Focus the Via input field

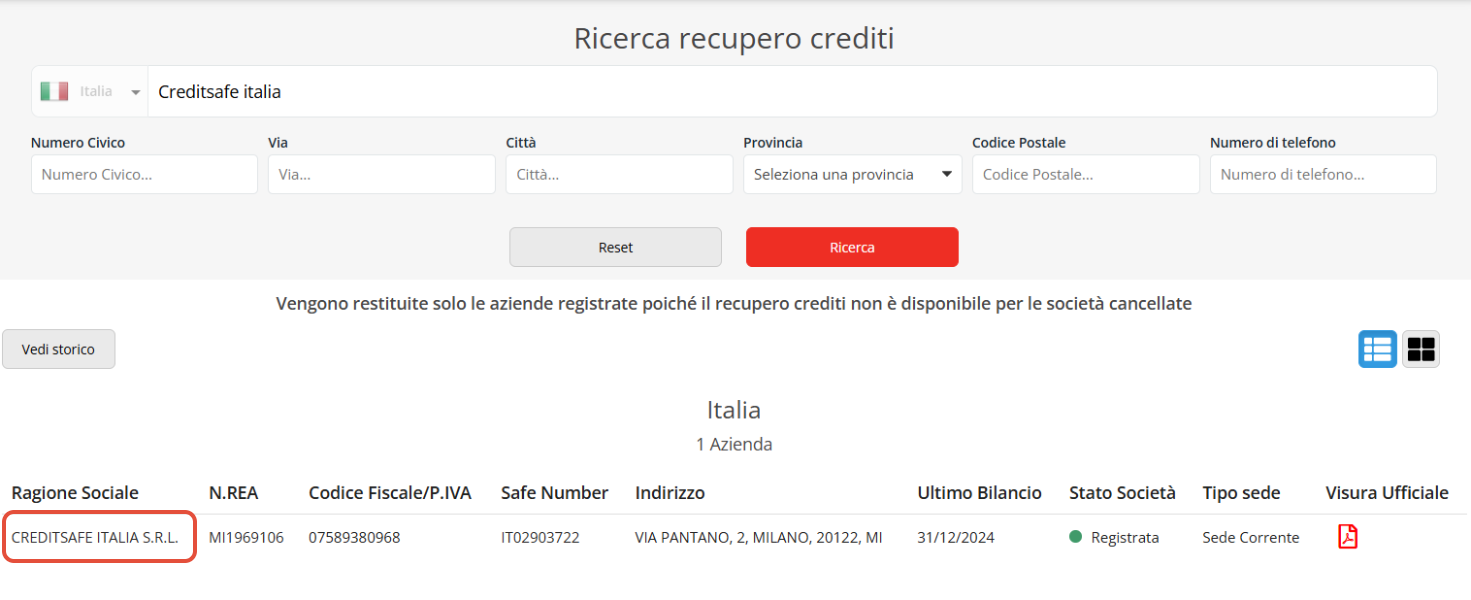[382, 174]
